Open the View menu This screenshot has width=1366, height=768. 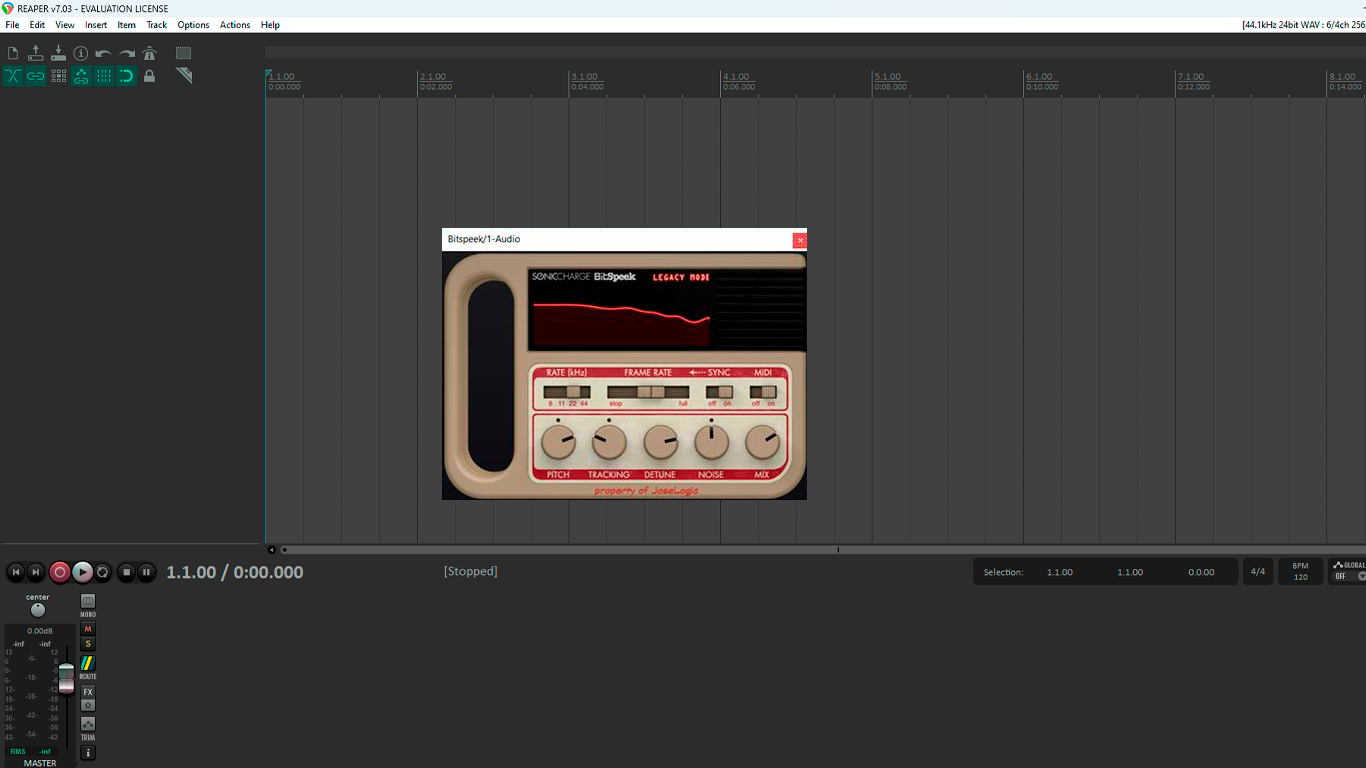click(x=65, y=25)
